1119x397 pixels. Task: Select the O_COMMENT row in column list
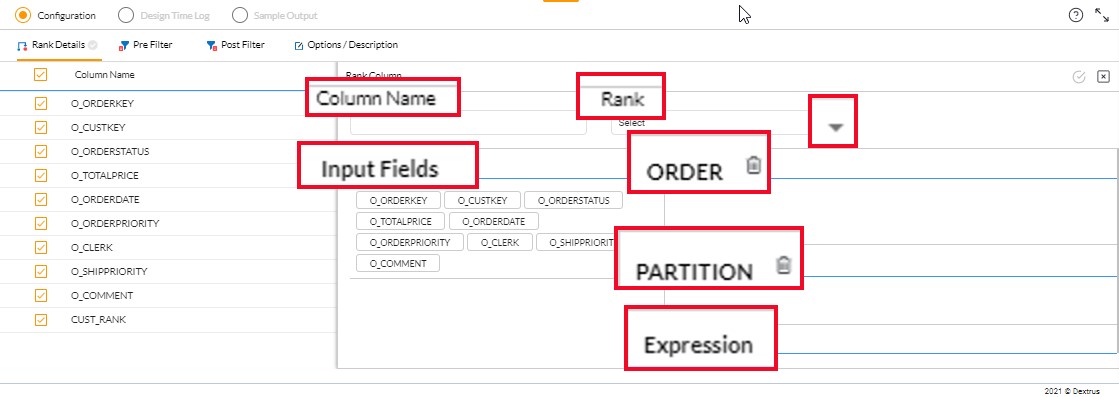[x=168, y=296]
